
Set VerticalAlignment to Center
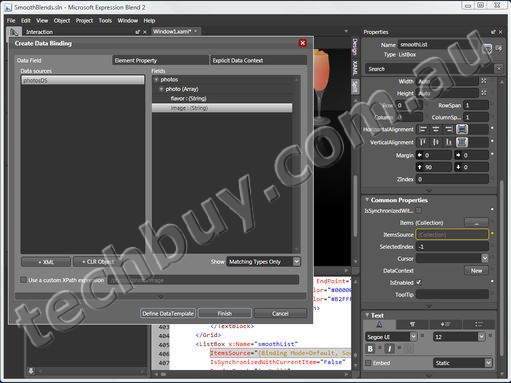coord(436,142)
